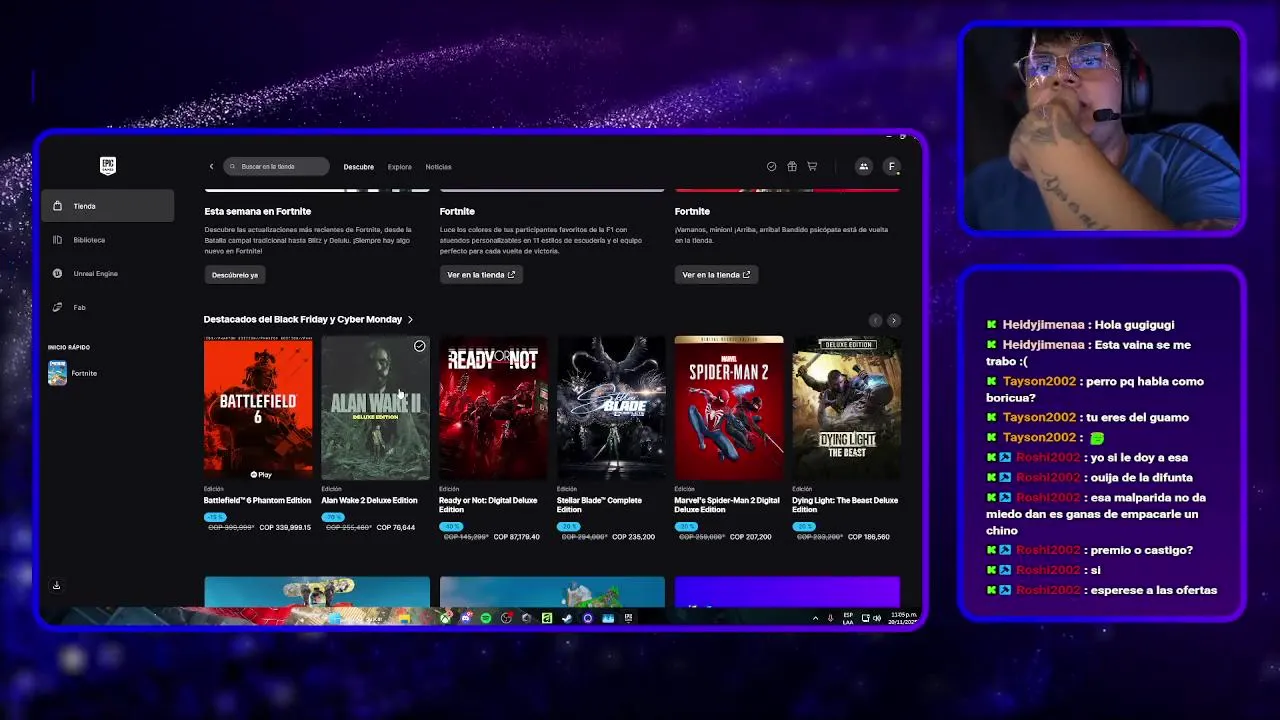Image resolution: width=1280 pixels, height=720 pixels.
Task: Select the Descubre tab
Action: click(x=358, y=167)
